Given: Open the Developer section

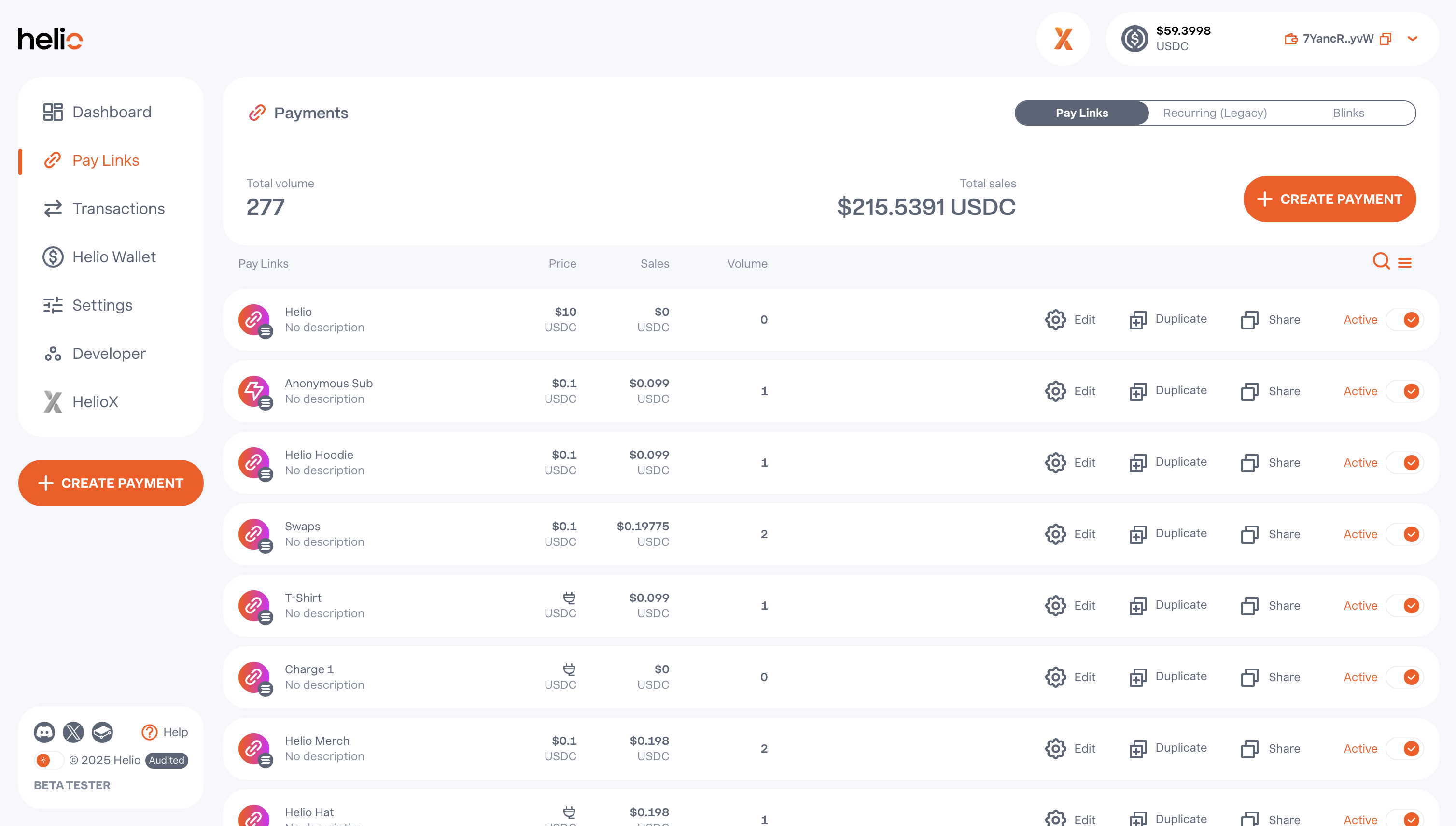Looking at the screenshot, I should click(95, 354).
